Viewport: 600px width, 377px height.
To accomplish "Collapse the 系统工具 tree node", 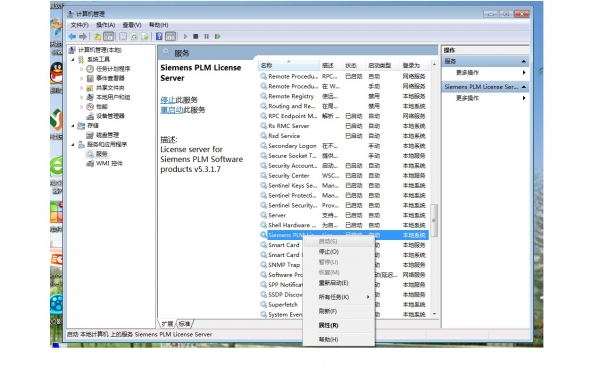I will (x=73, y=60).
